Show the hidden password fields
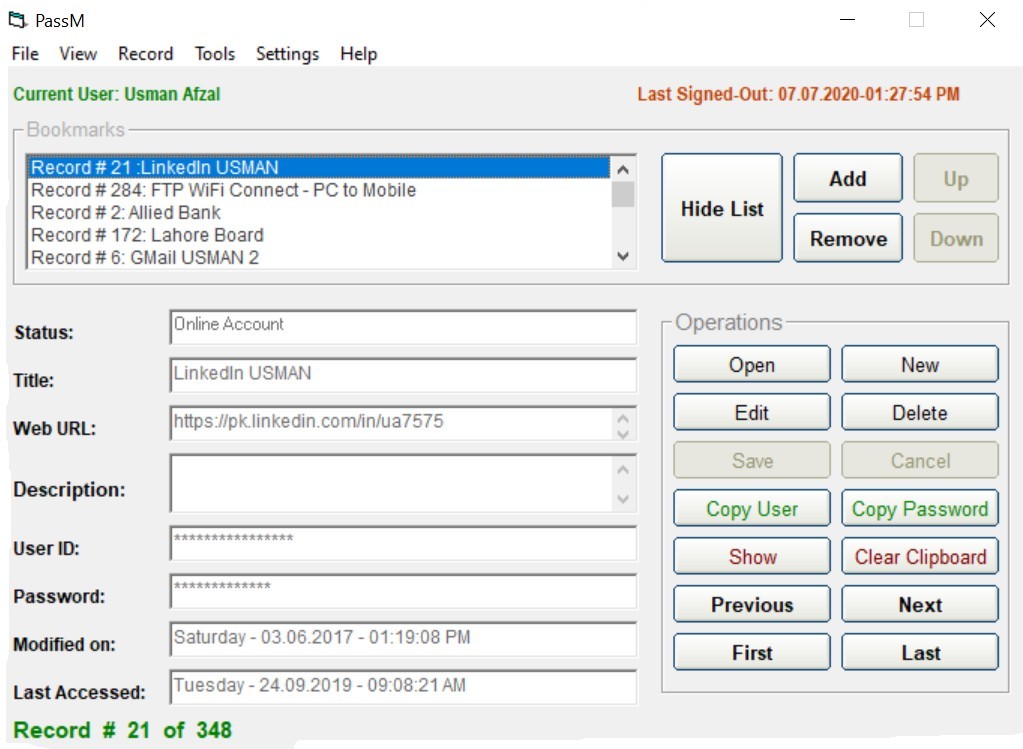 coord(751,557)
